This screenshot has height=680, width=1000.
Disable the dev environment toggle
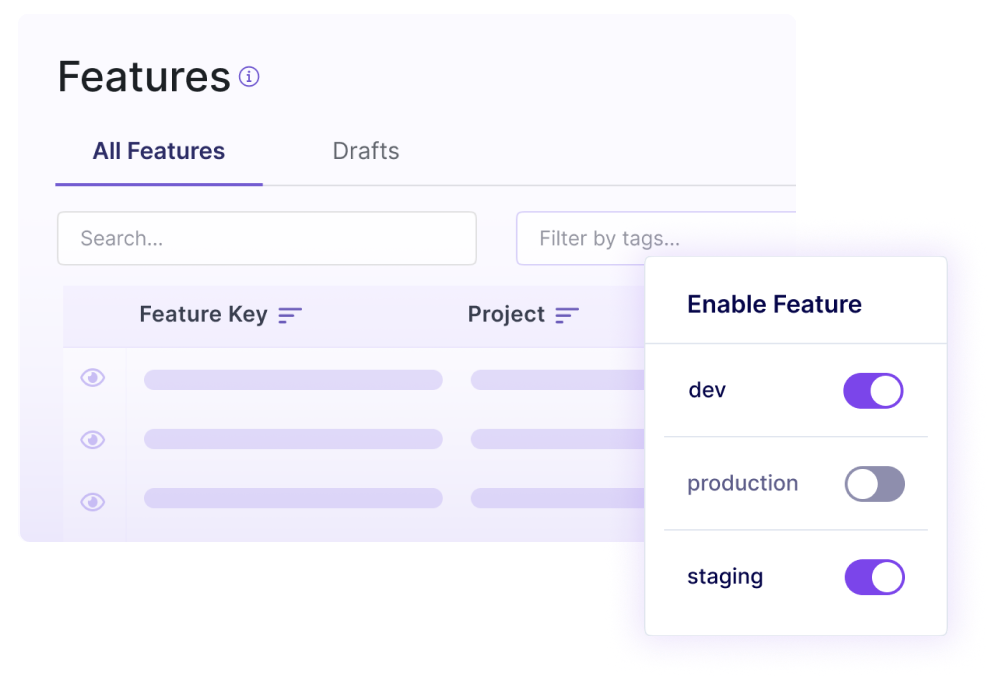pos(873,390)
